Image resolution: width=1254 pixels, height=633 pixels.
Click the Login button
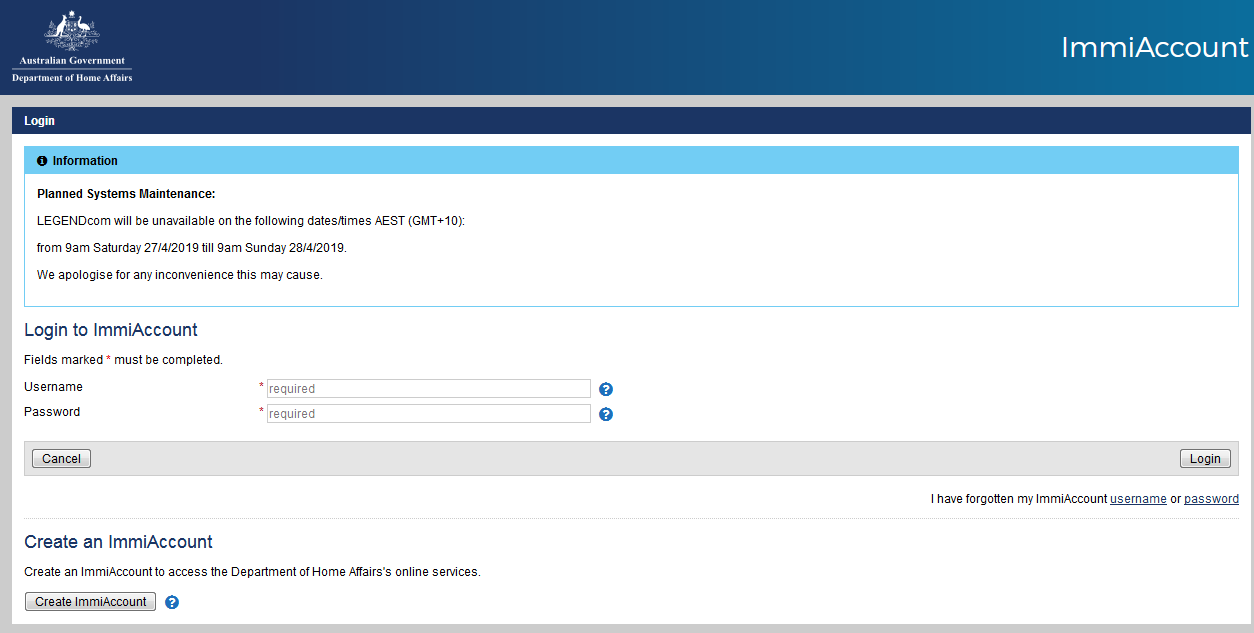[x=1205, y=459]
